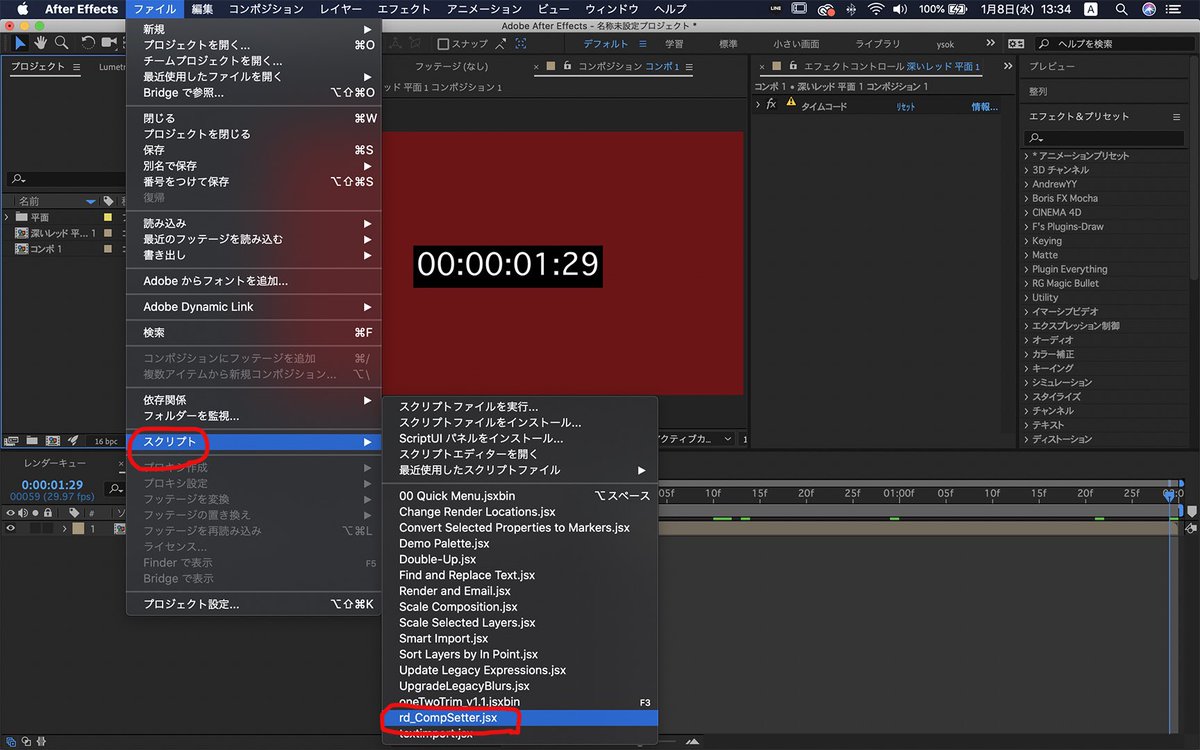Expand layer 1 properties in timeline

pos(66,529)
